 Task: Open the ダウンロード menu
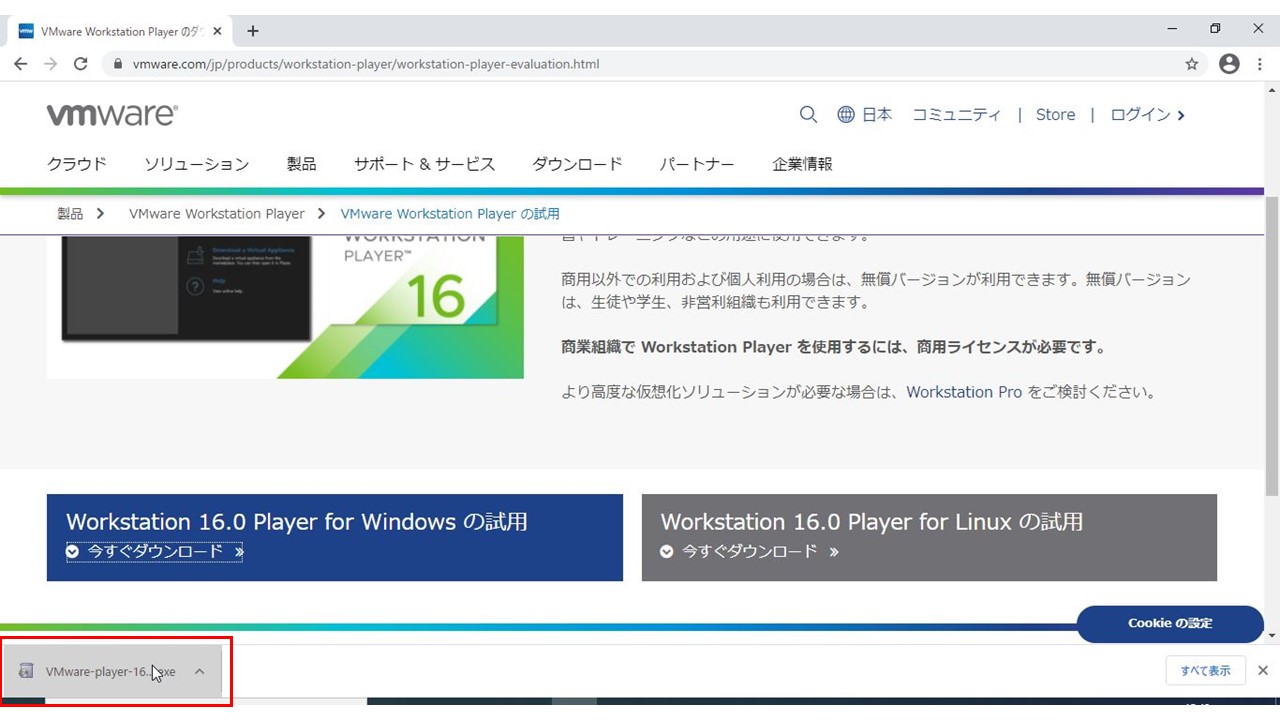pos(577,164)
